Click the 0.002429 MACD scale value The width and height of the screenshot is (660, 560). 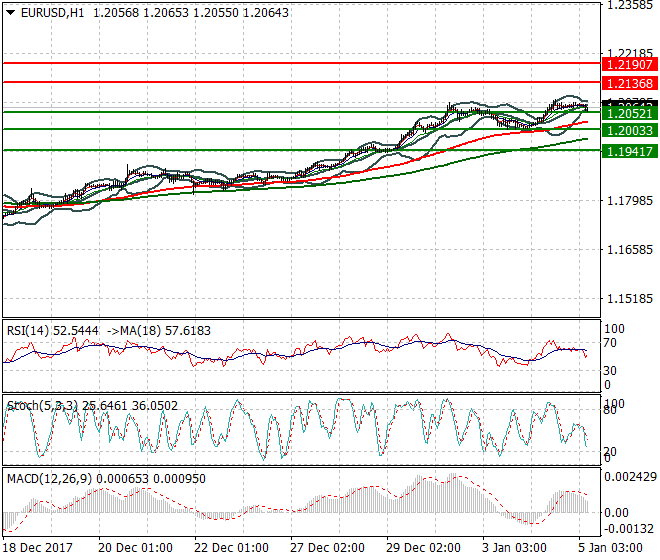631,477
